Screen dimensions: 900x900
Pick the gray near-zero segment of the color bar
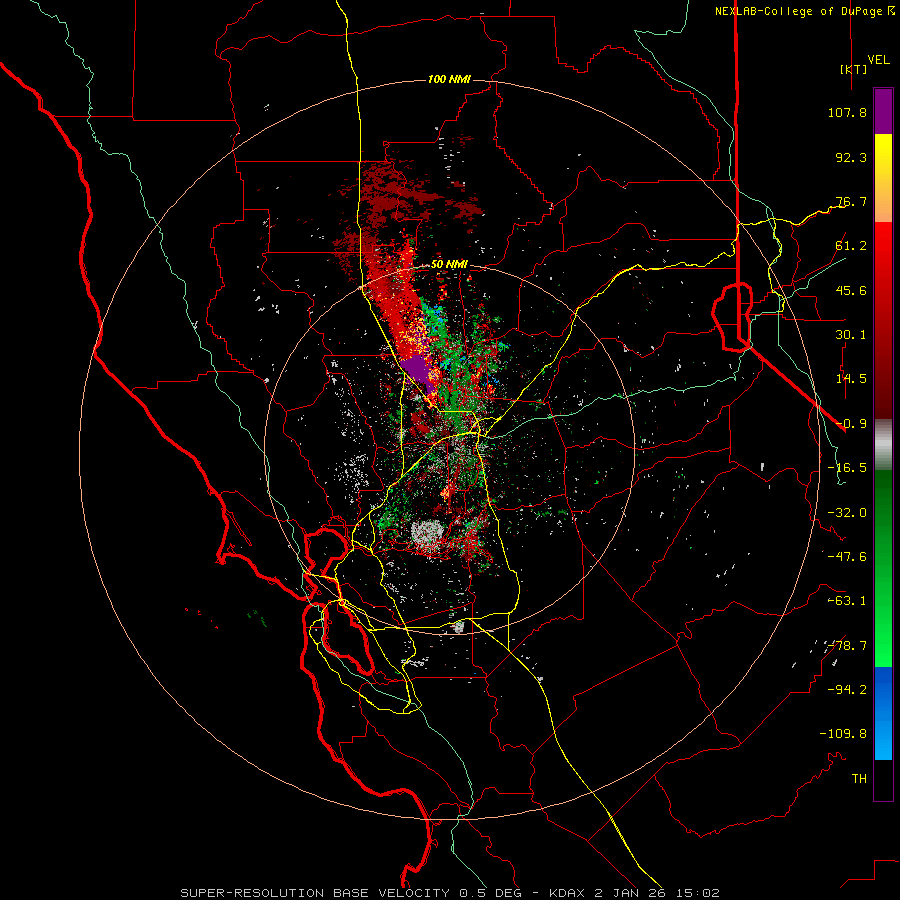tap(883, 444)
